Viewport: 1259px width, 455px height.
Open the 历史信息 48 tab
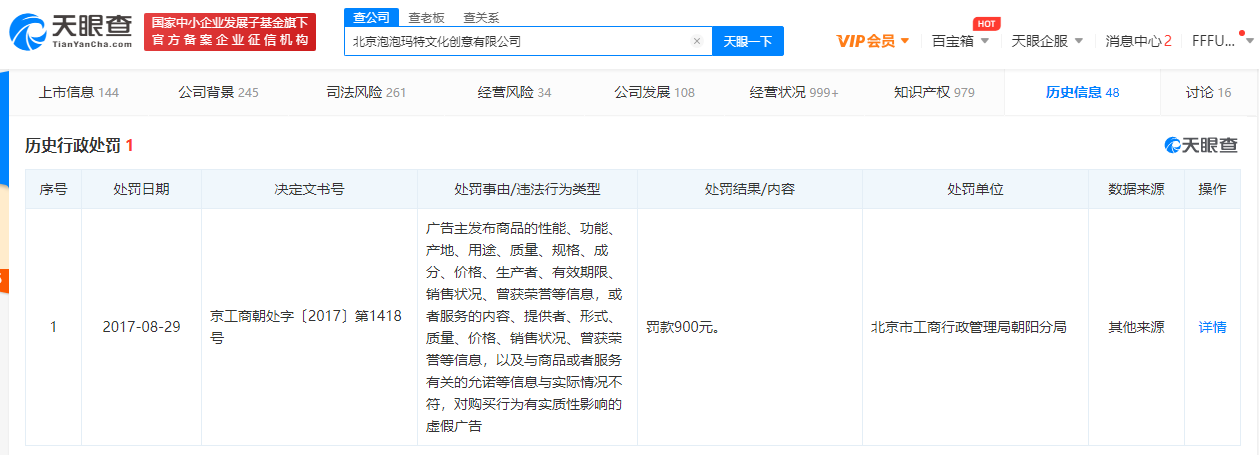(1082, 92)
